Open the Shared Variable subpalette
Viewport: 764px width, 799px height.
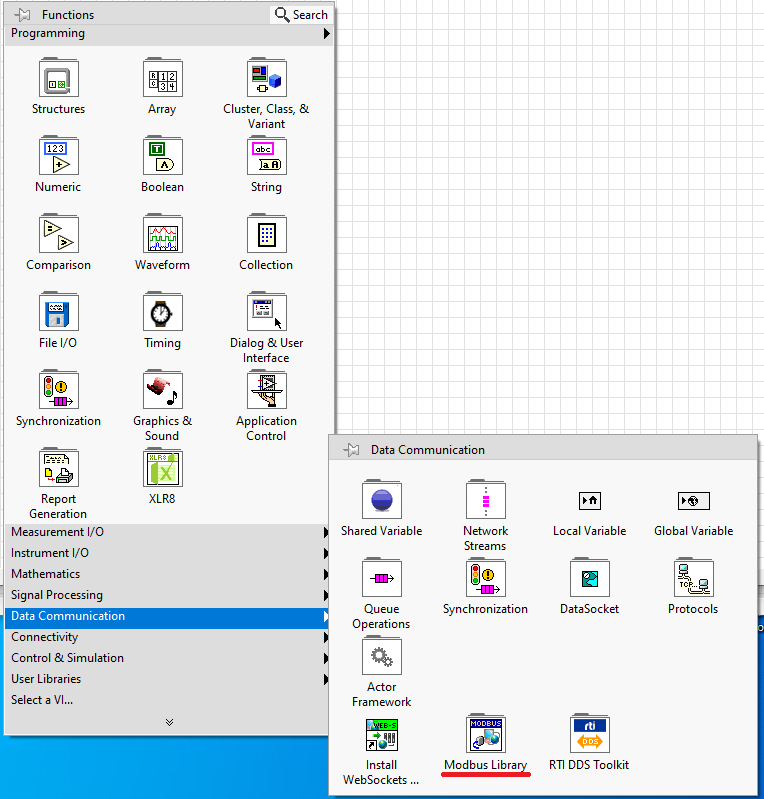pos(382,500)
